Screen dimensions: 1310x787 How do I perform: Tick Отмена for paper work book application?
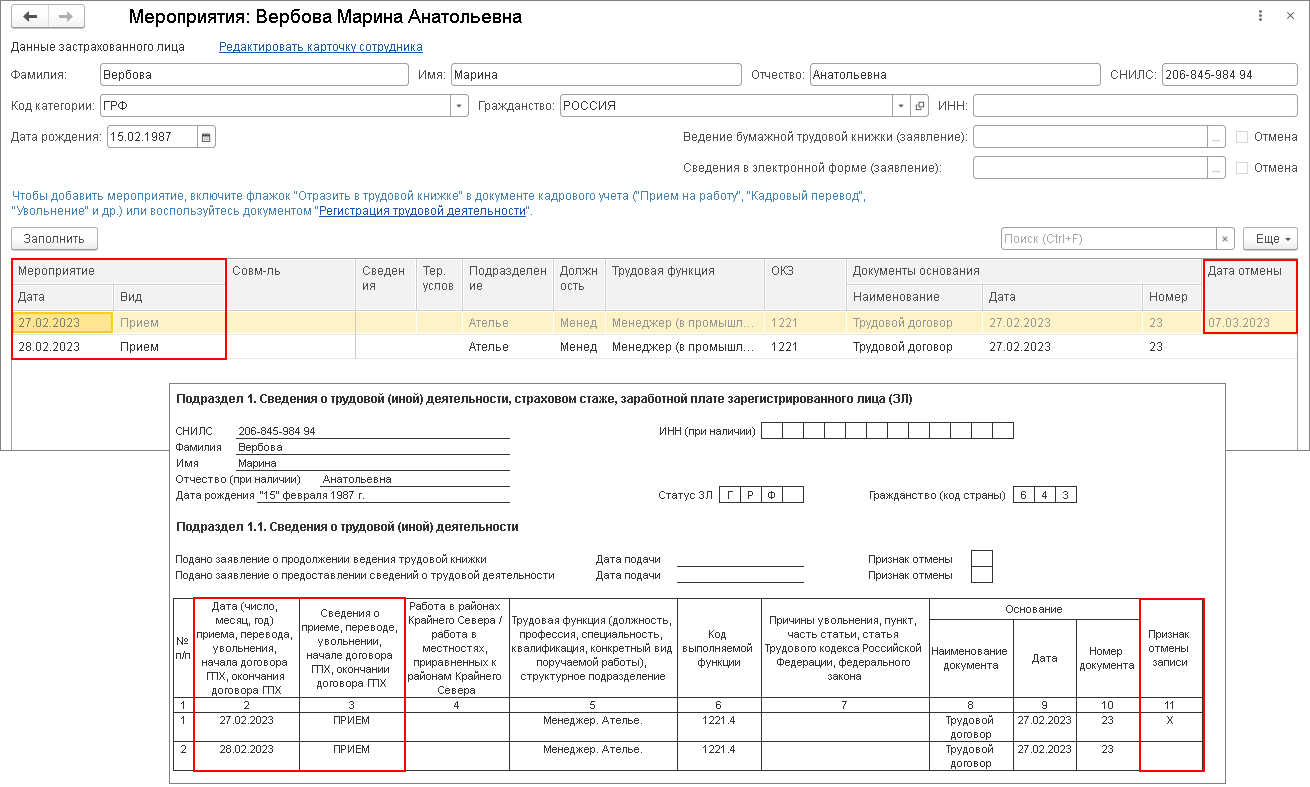click(x=1242, y=137)
